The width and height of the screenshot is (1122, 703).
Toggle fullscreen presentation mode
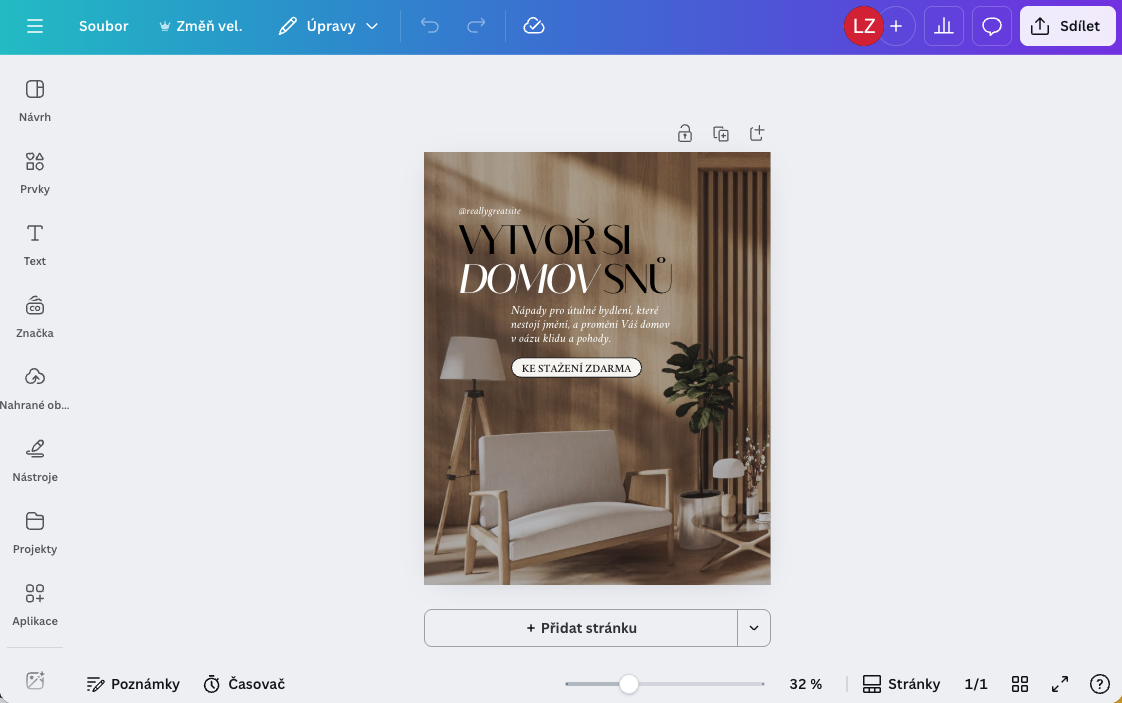(1060, 684)
